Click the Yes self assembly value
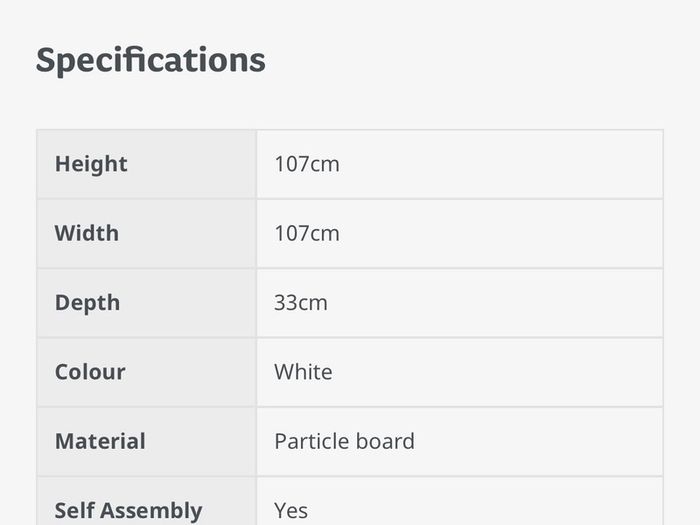Viewport: 700px width, 525px height. (x=291, y=511)
